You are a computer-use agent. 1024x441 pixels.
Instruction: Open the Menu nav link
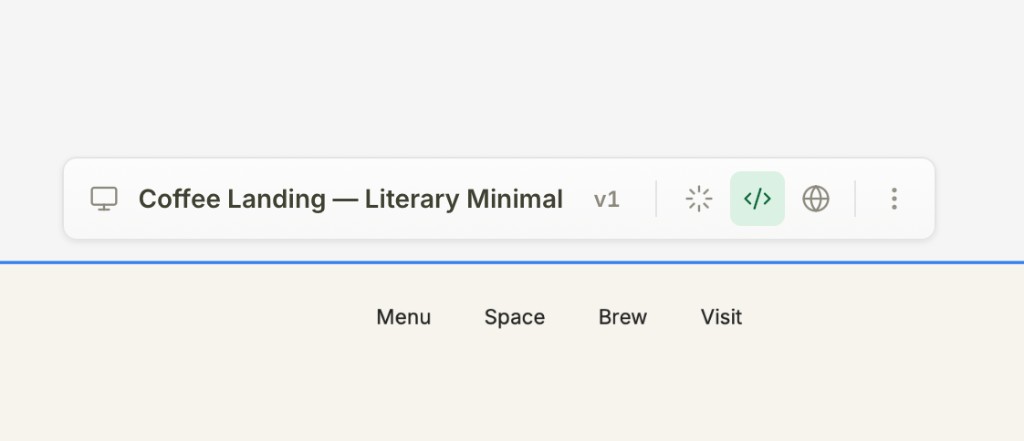coord(404,317)
